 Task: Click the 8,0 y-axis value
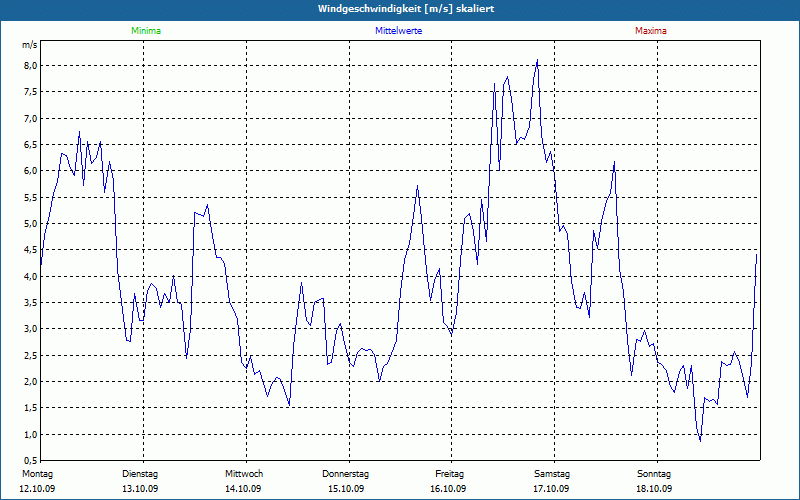point(30,66)
